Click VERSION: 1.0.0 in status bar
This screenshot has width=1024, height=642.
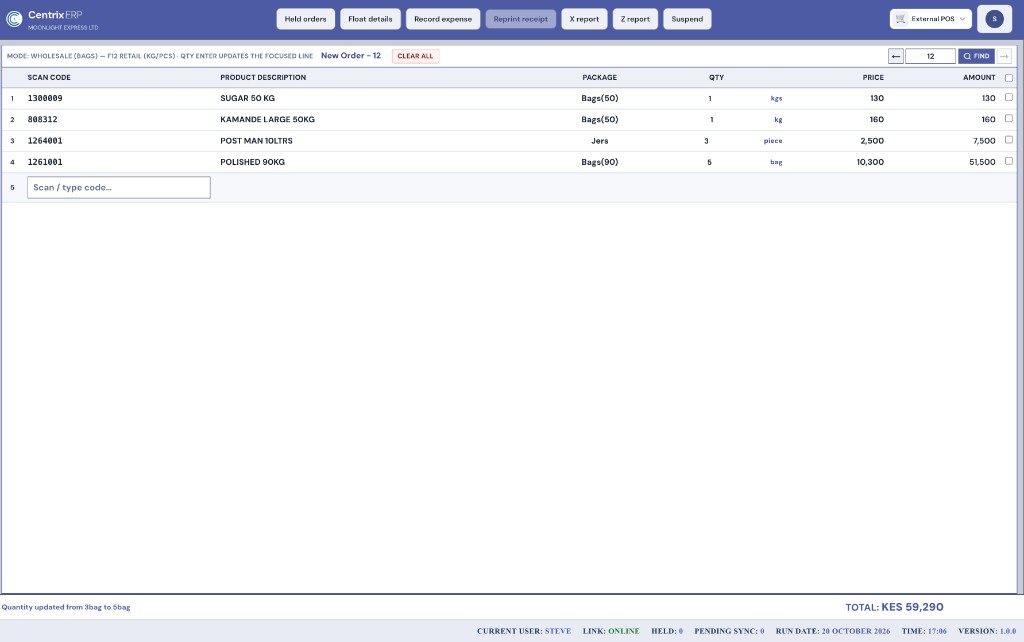(x=987, y=631)
